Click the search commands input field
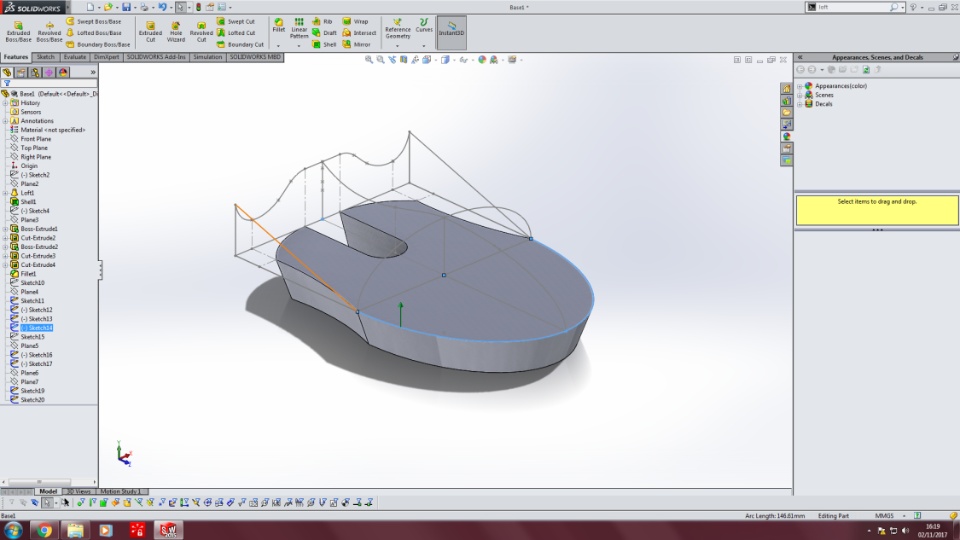Viewport: 960px width, 540px height. (x=852, y=7)
